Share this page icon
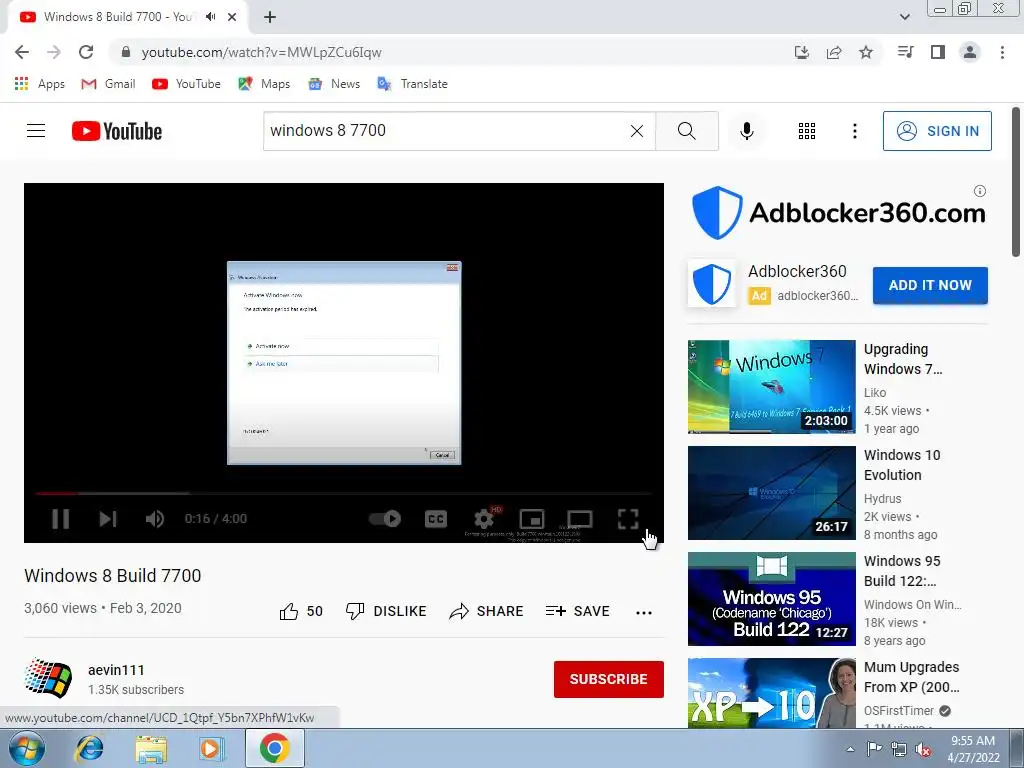Screen dimensions: 1024x768 coord(834,52)
